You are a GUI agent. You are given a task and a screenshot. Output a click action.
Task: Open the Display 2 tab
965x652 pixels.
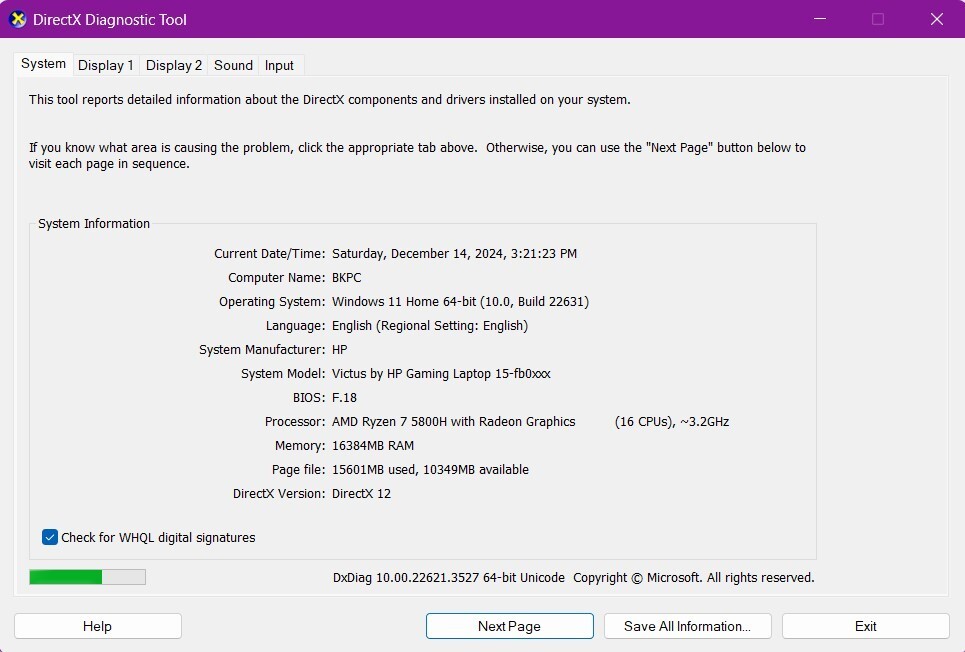(174, 65)
